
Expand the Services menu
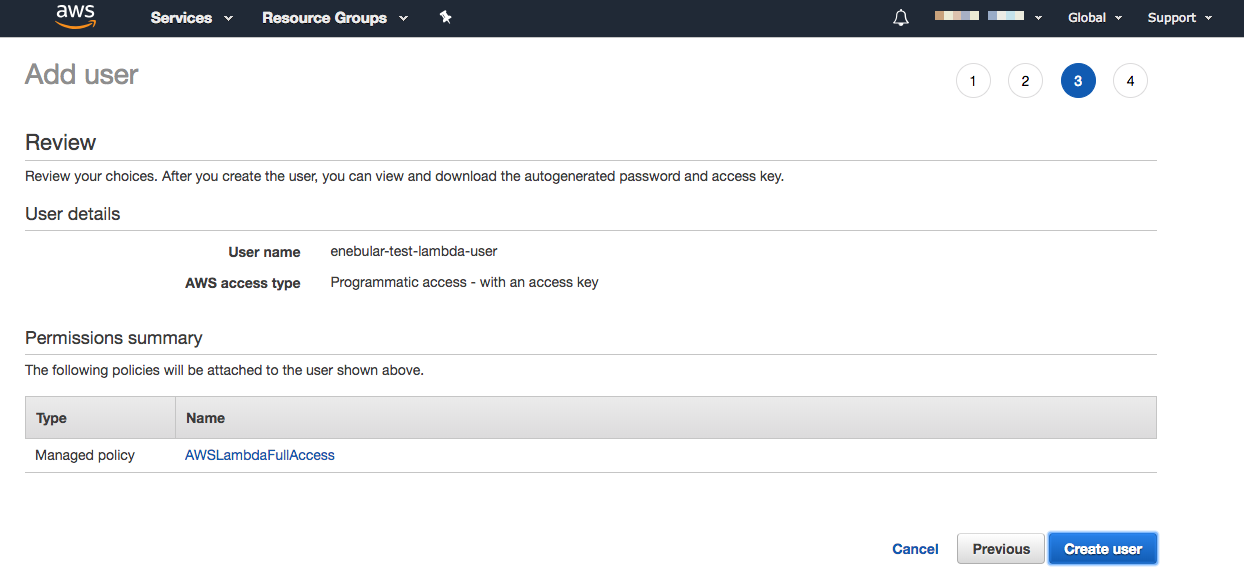[x=191, y=18]
